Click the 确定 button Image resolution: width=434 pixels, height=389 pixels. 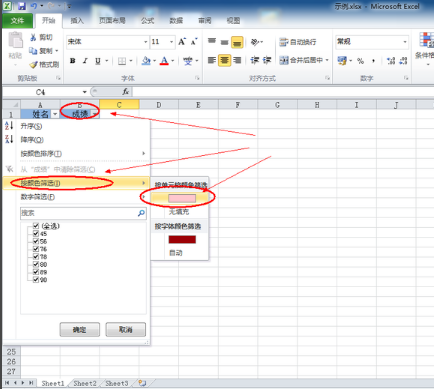pos(80,330)
